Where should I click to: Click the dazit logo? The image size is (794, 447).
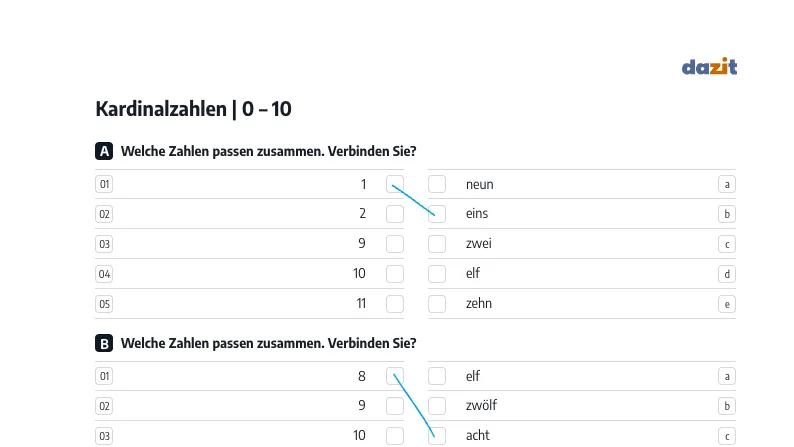click(x=709, y=66)
